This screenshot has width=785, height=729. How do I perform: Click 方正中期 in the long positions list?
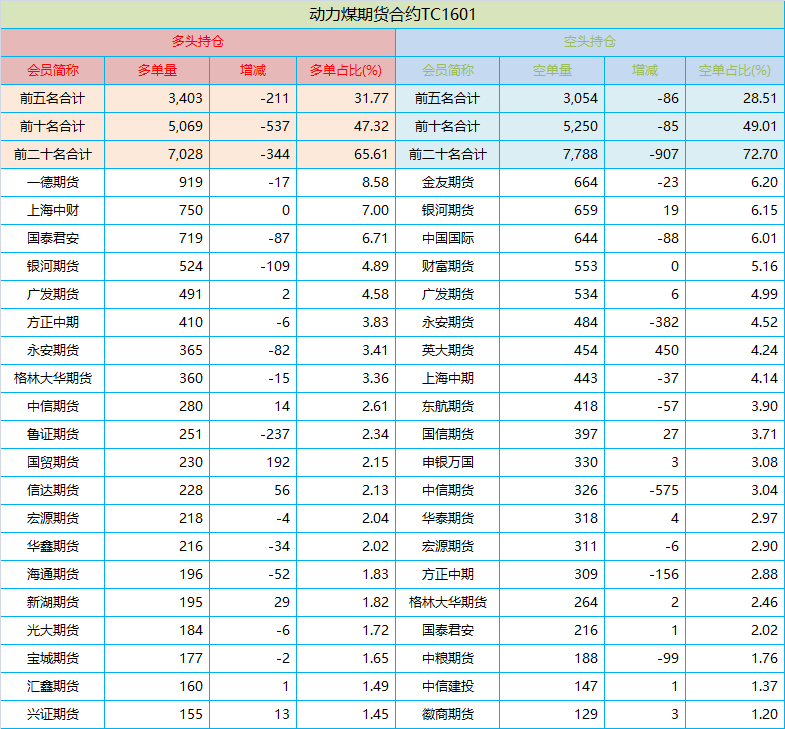tap(53, 322)
